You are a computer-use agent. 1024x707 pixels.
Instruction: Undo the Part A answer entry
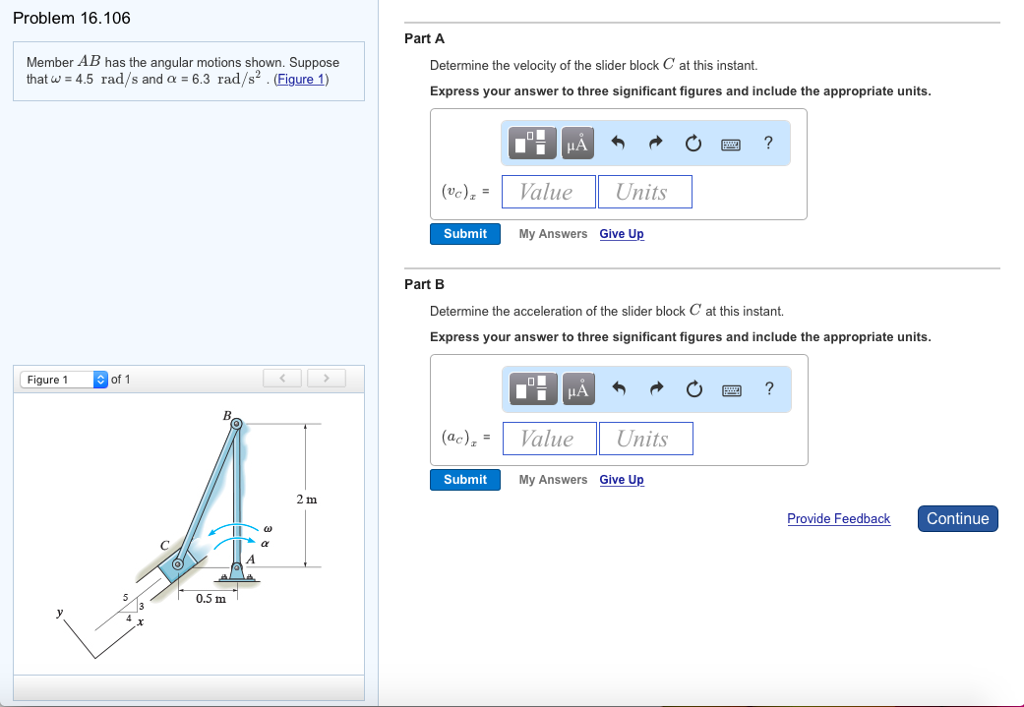(x=618, y=142)
